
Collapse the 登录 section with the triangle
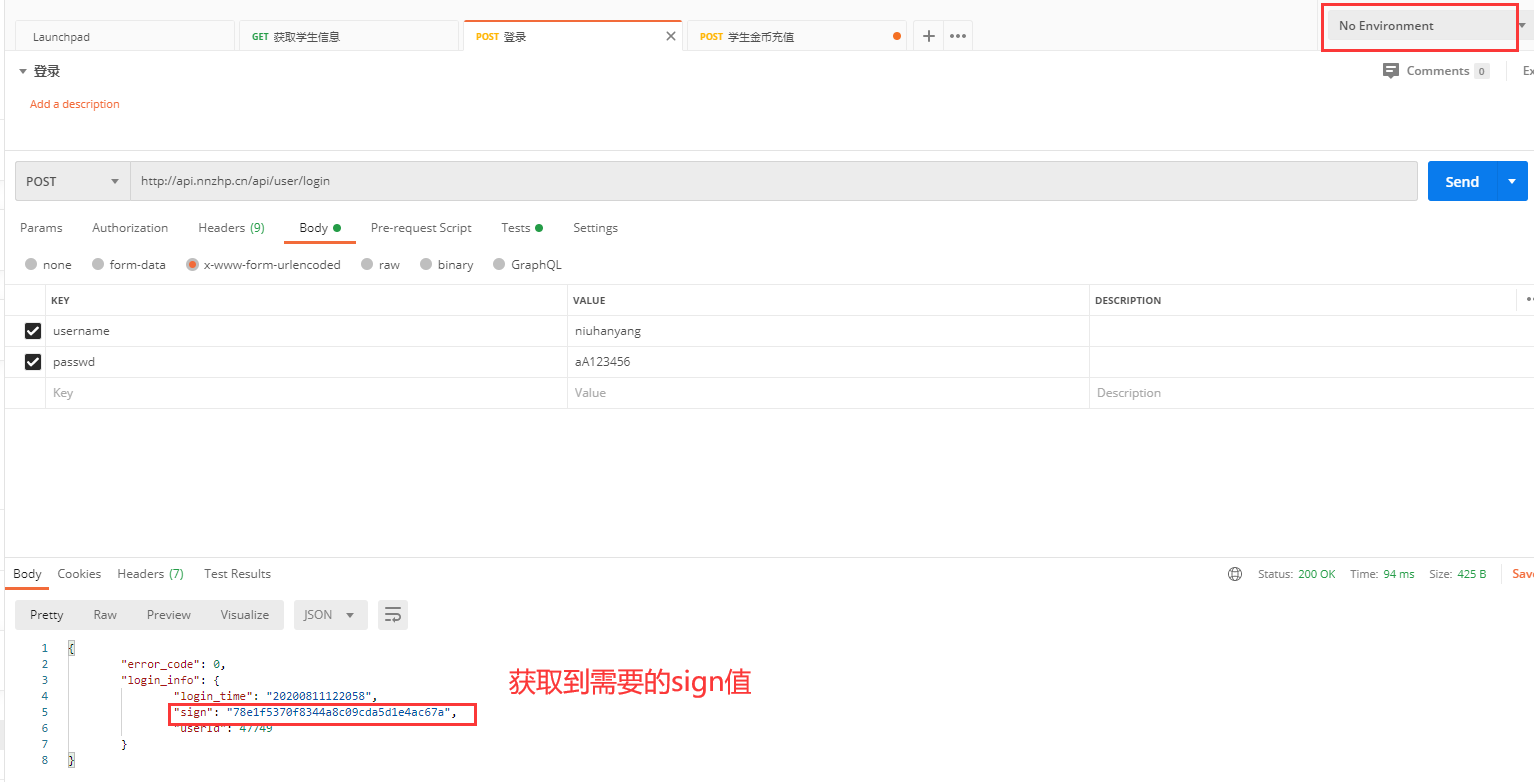[x=23, y=70]
